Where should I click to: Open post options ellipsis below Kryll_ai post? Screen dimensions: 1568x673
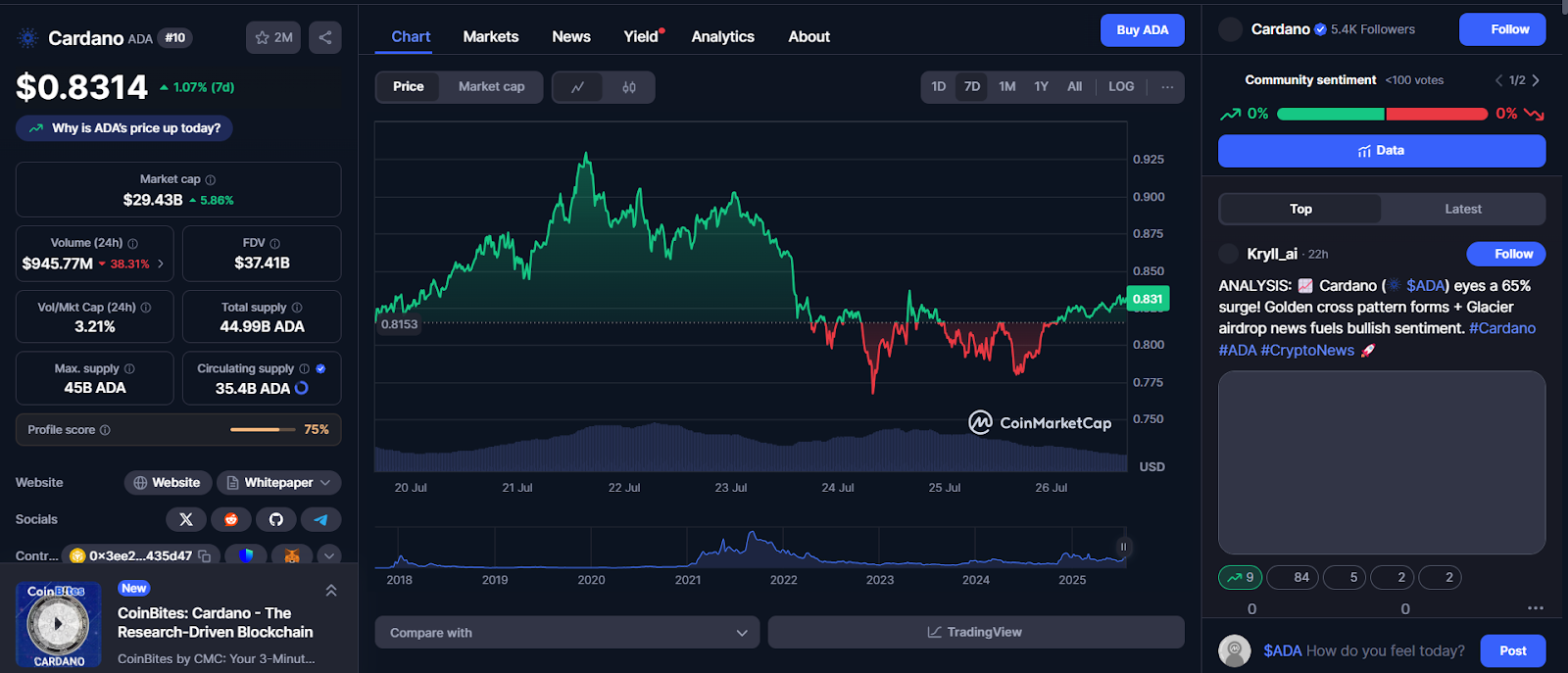[x=1535, y=608]
